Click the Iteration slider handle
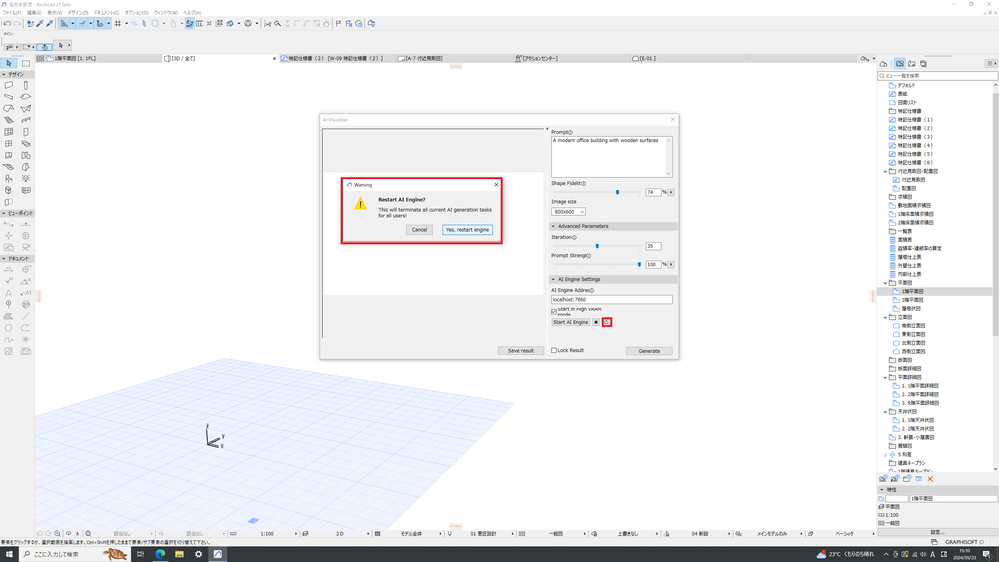Viewport: 999px width, 562px height. point(597,246)
